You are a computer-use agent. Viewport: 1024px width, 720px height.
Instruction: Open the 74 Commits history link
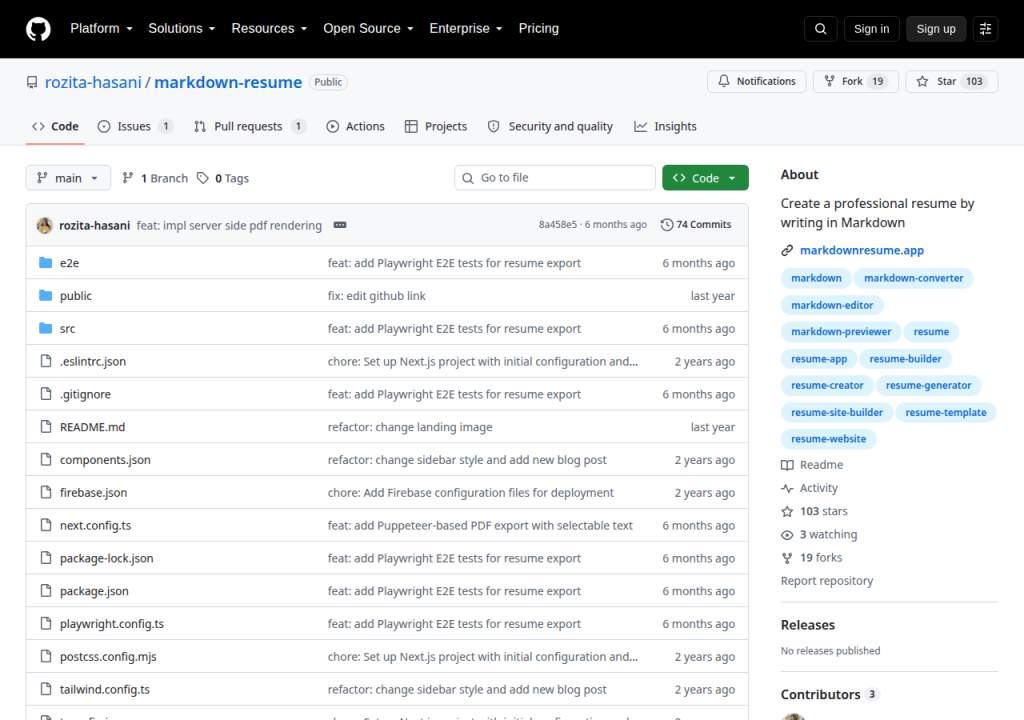tap(696, 225)
